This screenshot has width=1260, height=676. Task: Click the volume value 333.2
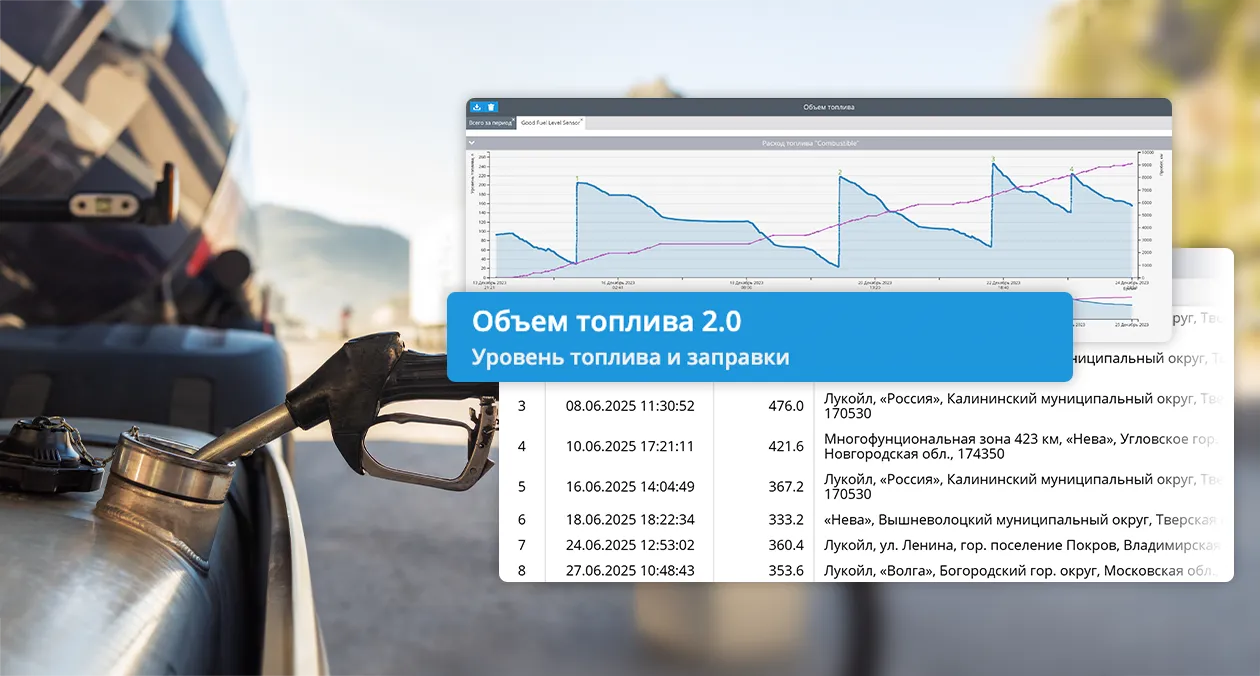click(786, 519)
